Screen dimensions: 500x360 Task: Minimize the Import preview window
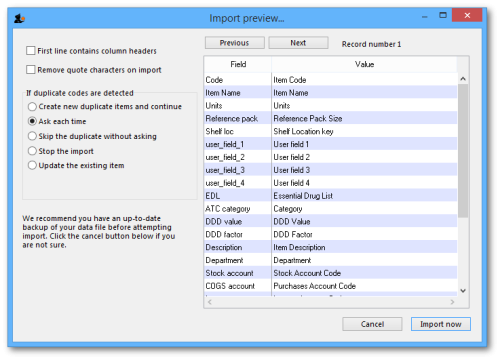coord(424,16)
